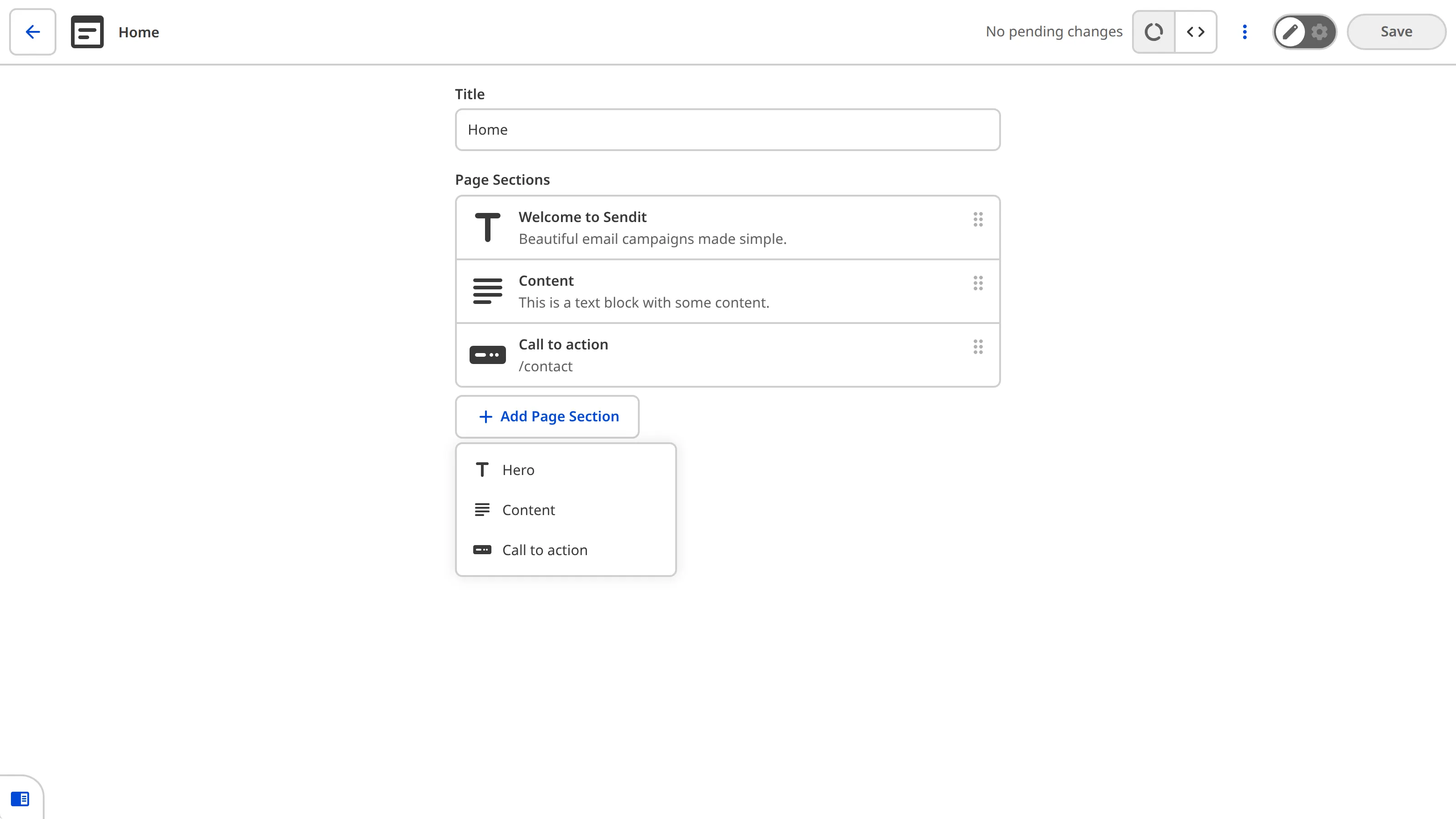Click the Call to action button icon
The image size is (1456, 819).
click(487, 354)
